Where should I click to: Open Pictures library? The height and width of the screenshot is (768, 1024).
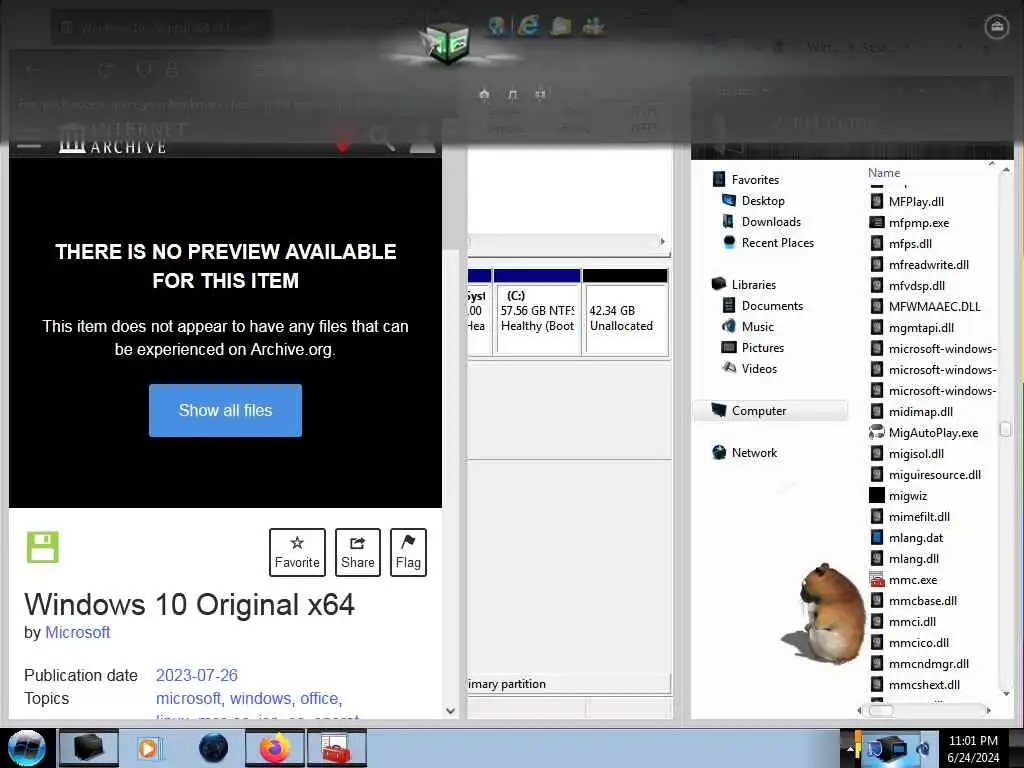[762, 347]
